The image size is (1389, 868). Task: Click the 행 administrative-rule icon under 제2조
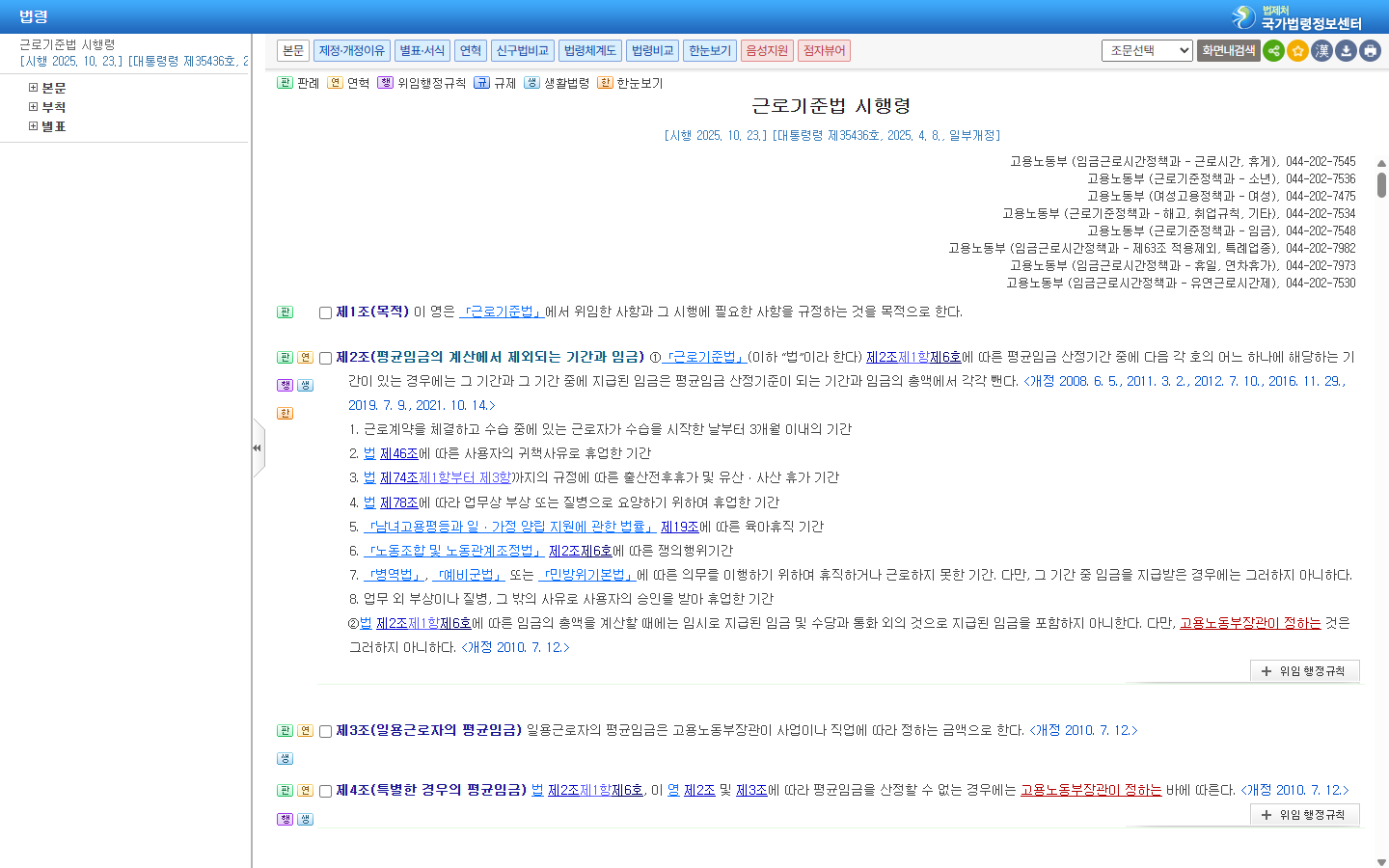click(285, 386)
